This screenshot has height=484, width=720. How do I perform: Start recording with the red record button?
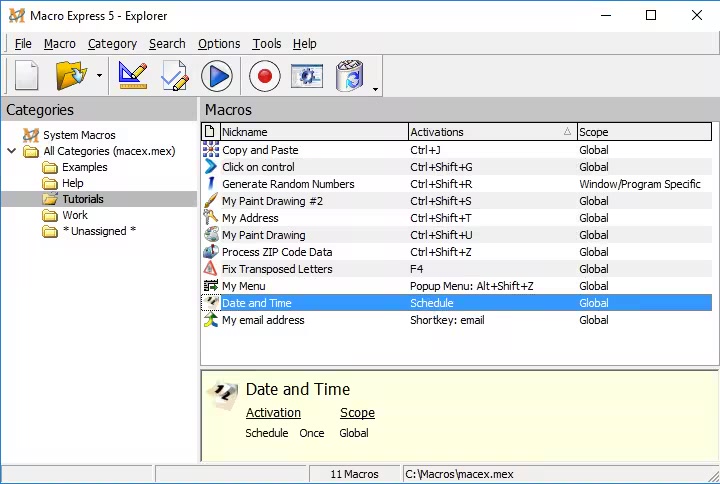click(x=265, y=76)
